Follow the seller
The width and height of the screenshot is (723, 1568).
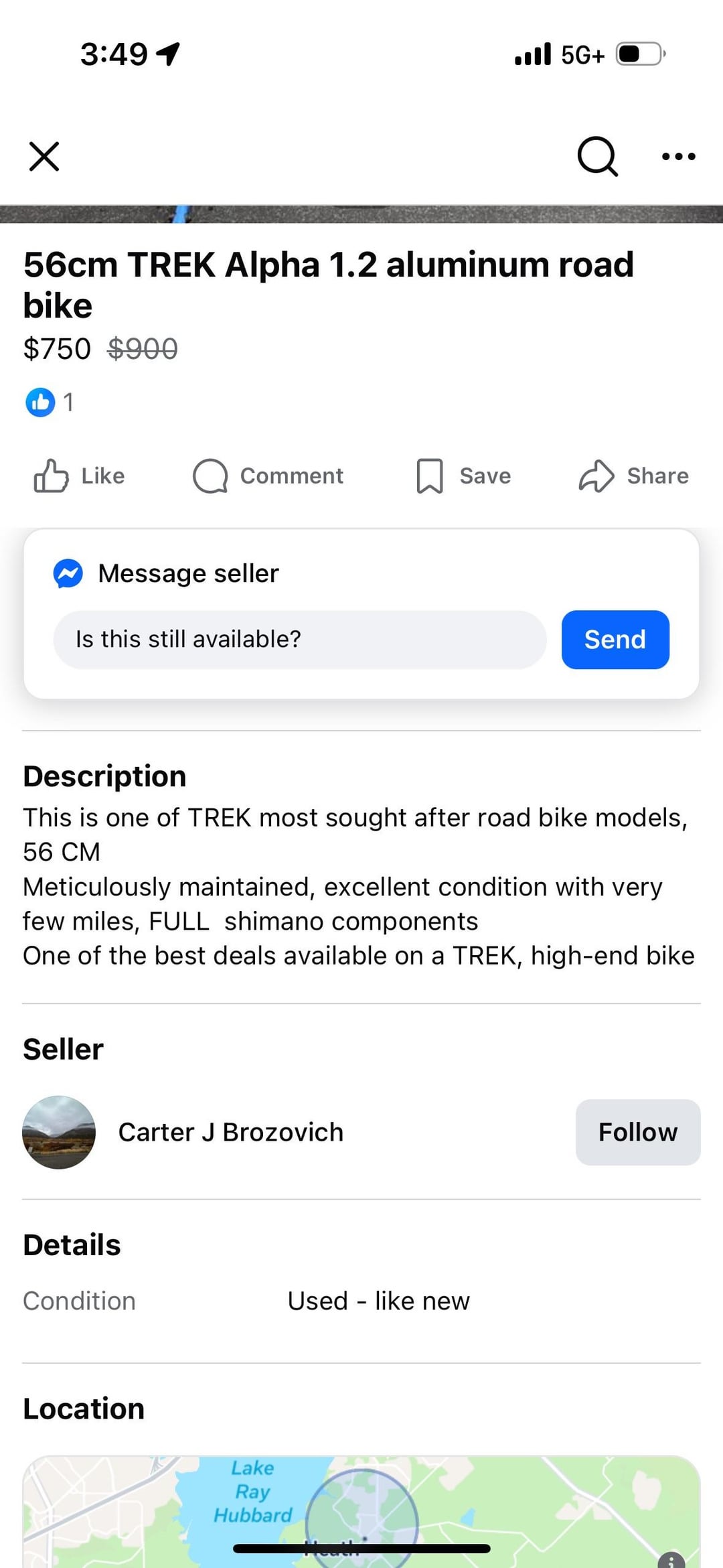(x=637, y=1132)
